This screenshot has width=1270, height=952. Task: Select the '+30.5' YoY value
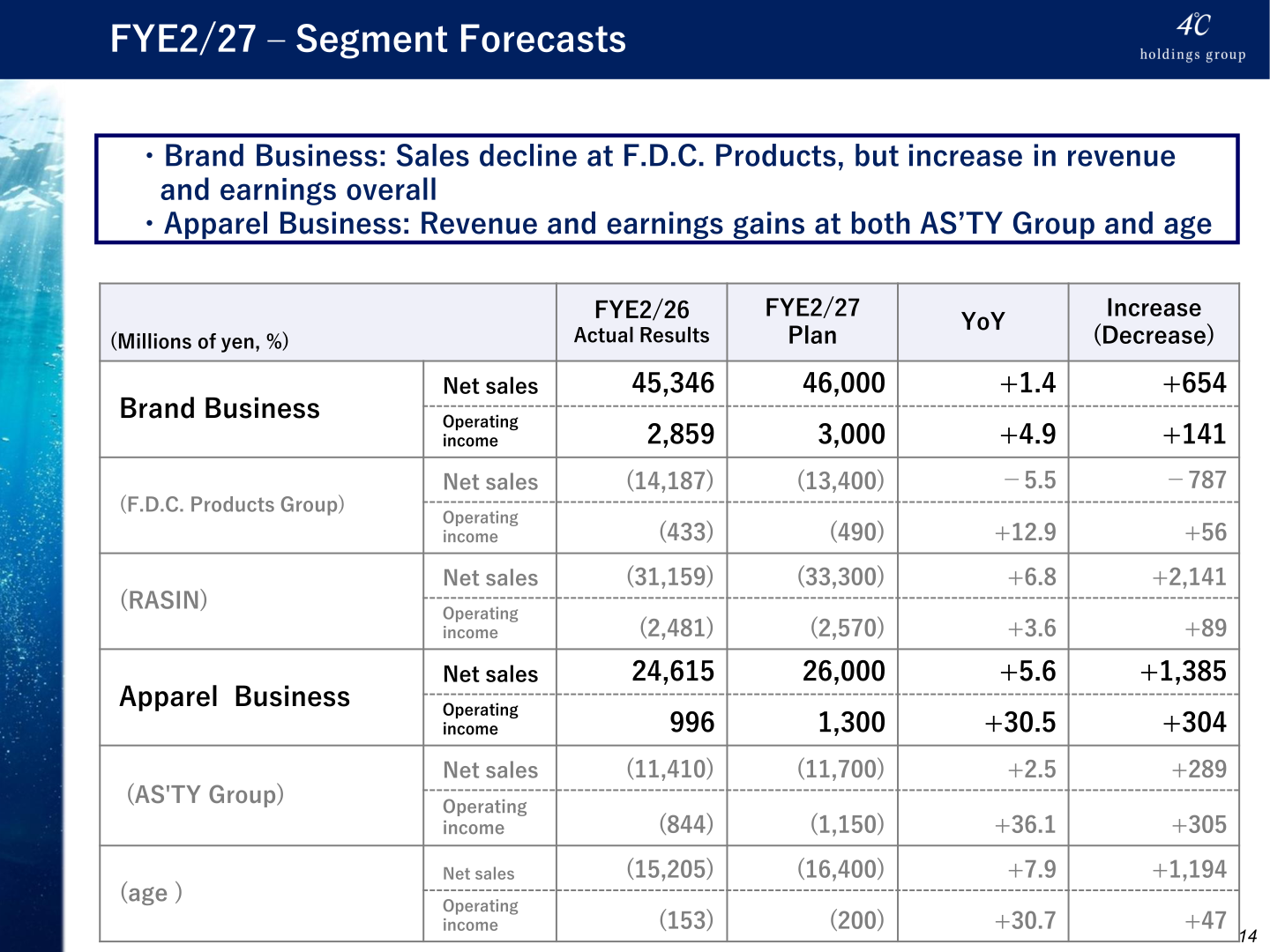click(1020, 723)
